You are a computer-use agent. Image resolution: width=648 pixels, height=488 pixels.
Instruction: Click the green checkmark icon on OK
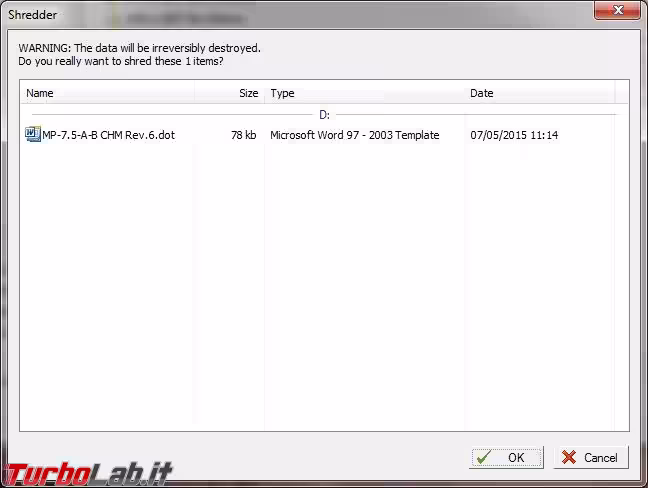(x=484, y=457)
